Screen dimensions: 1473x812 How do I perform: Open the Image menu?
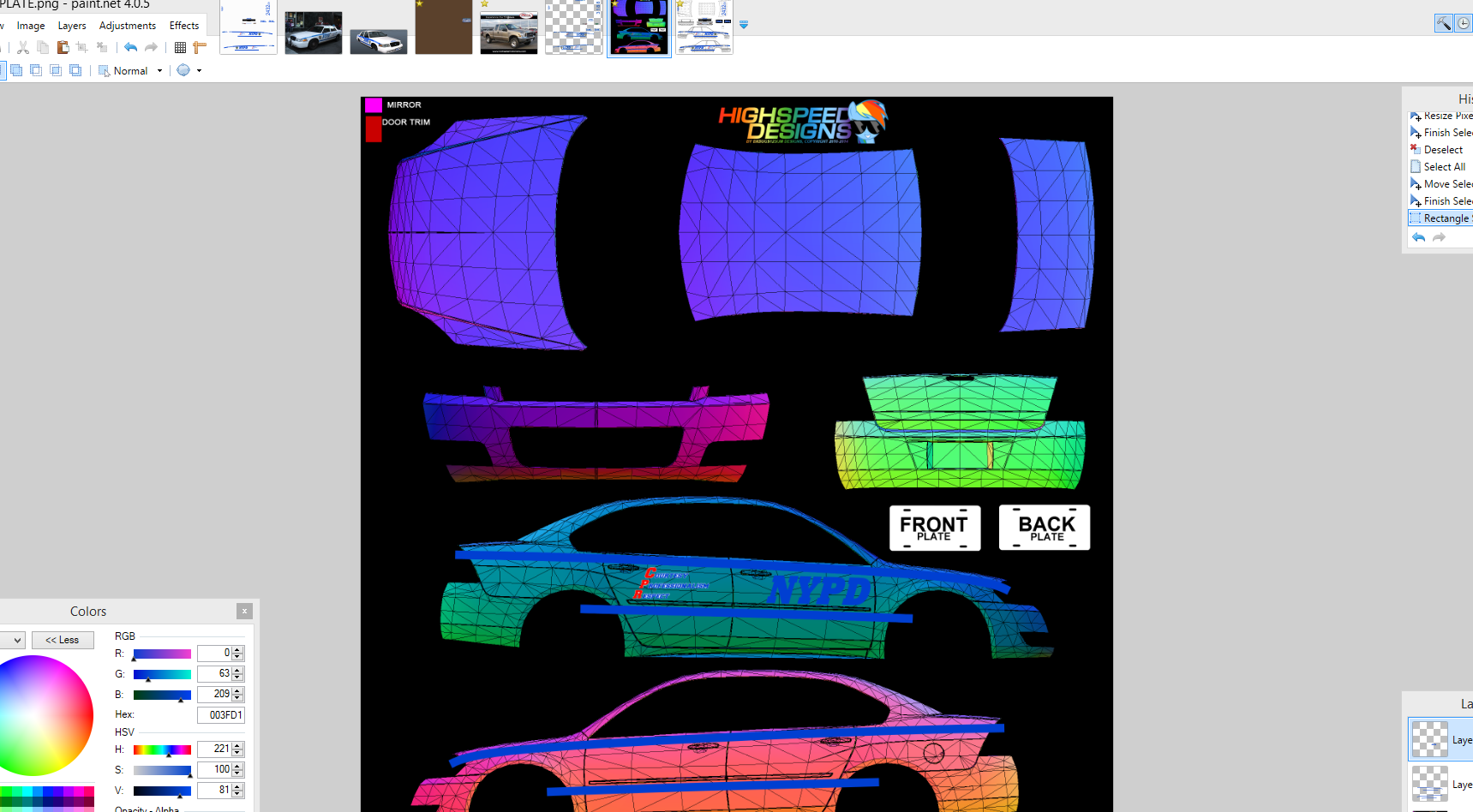(x=31, y=26)
